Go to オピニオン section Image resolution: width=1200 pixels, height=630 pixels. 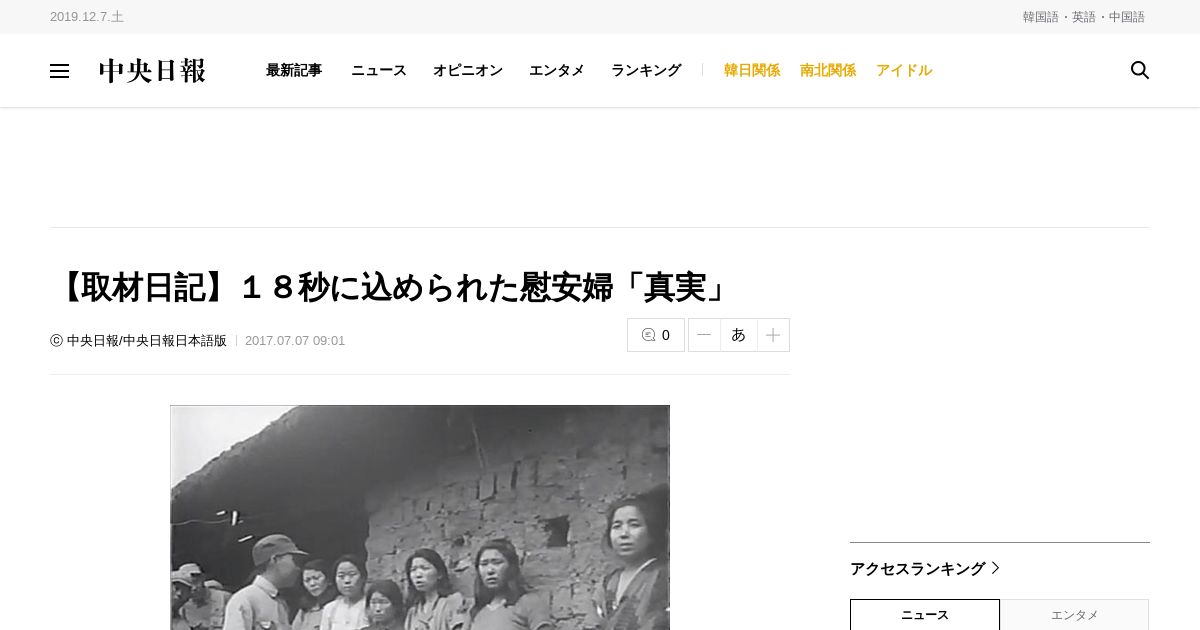(468, 70)
